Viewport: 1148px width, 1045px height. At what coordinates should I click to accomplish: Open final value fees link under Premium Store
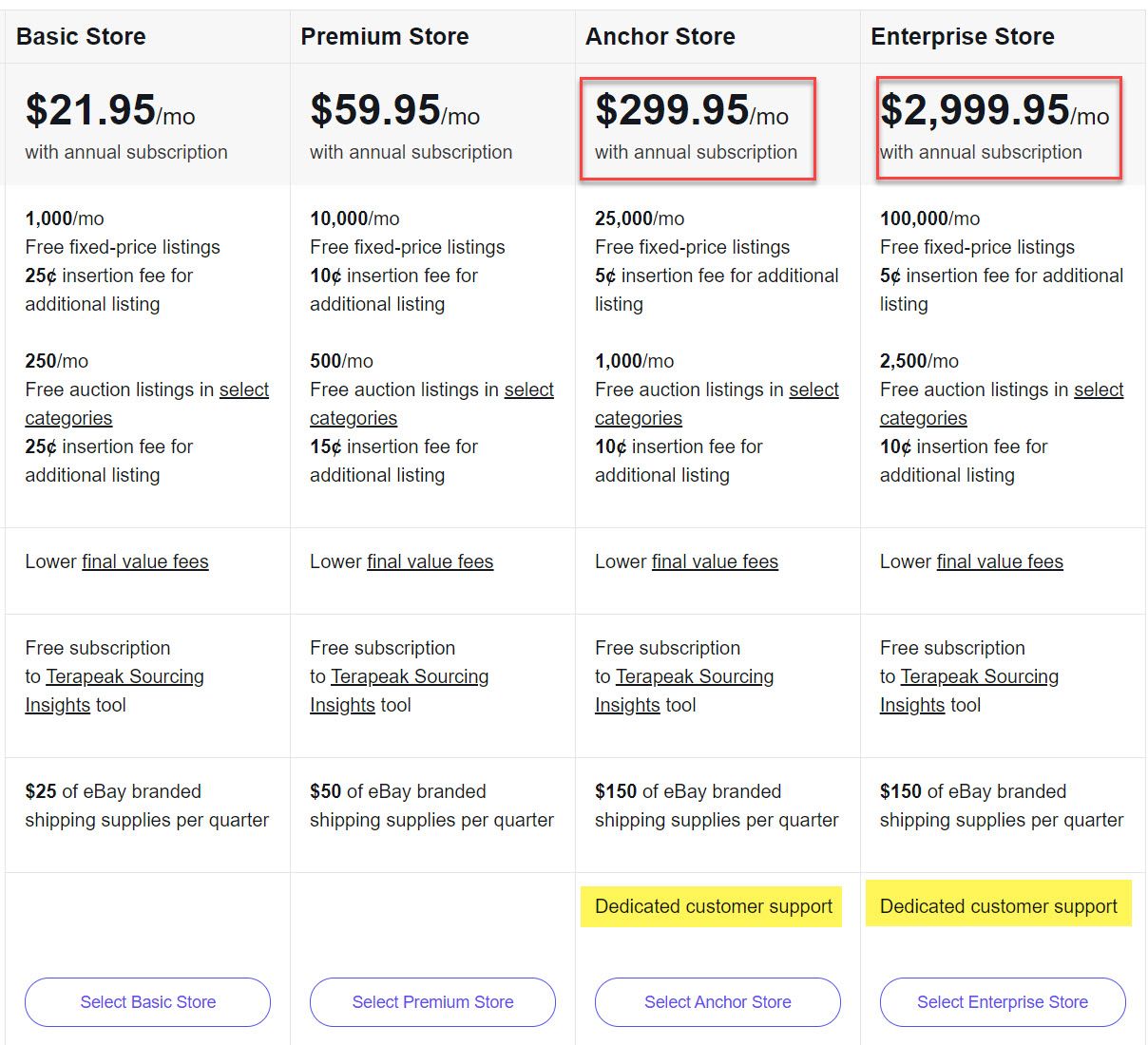pos(430,561)
